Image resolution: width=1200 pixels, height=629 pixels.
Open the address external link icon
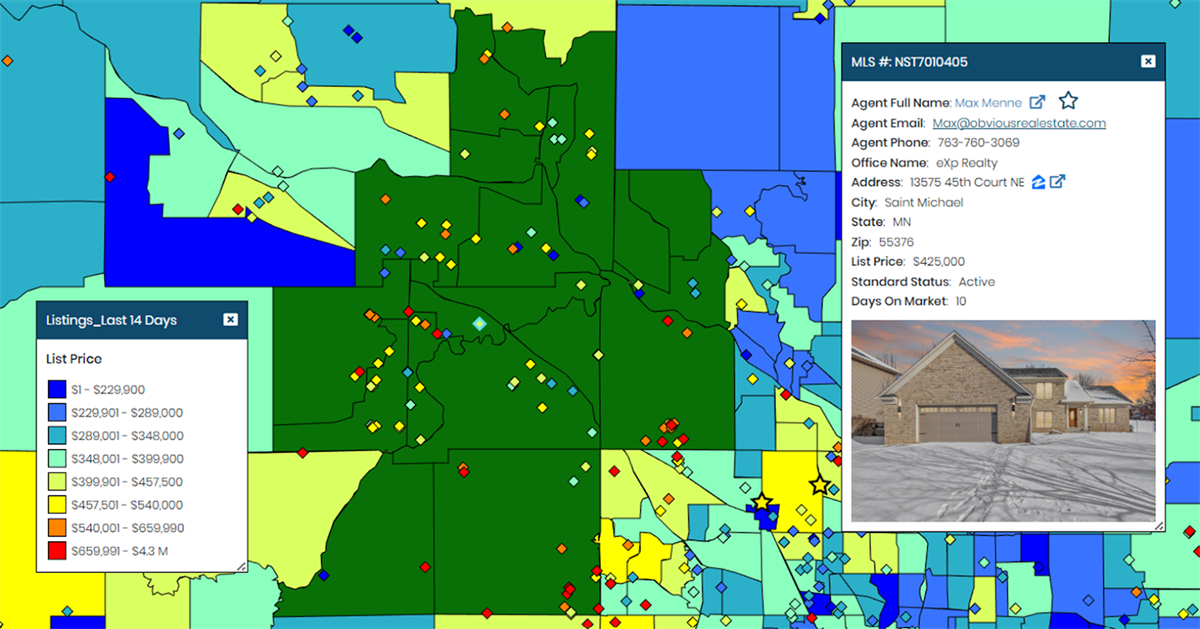click(1057, 181)
